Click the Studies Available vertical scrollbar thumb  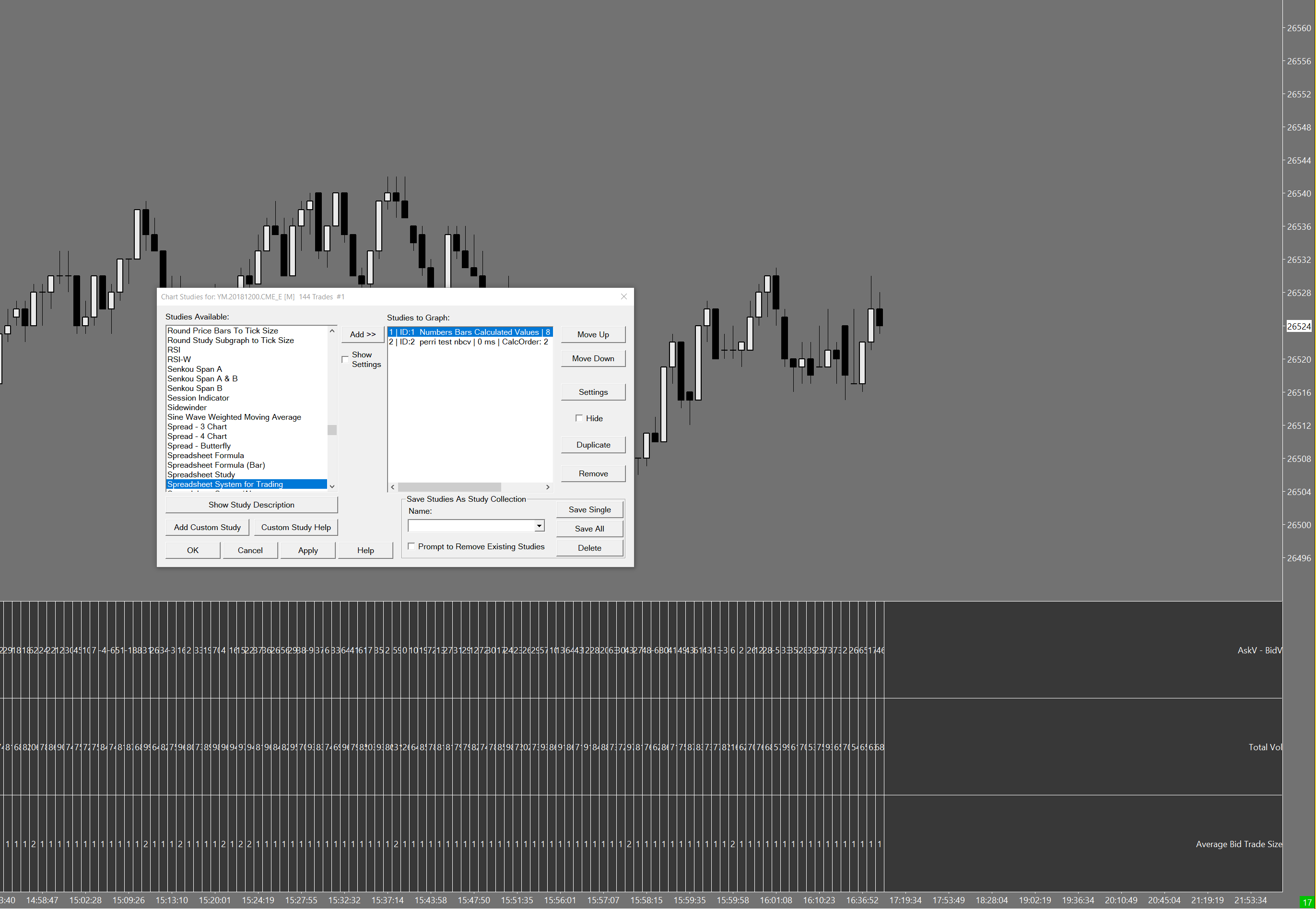332,429
